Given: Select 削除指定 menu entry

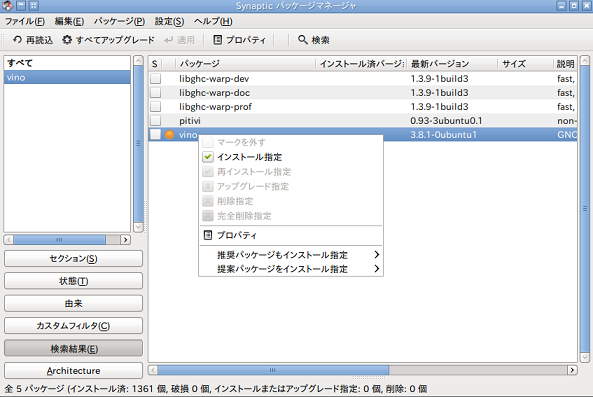Looking at the screenshot, I should point(290,201).
